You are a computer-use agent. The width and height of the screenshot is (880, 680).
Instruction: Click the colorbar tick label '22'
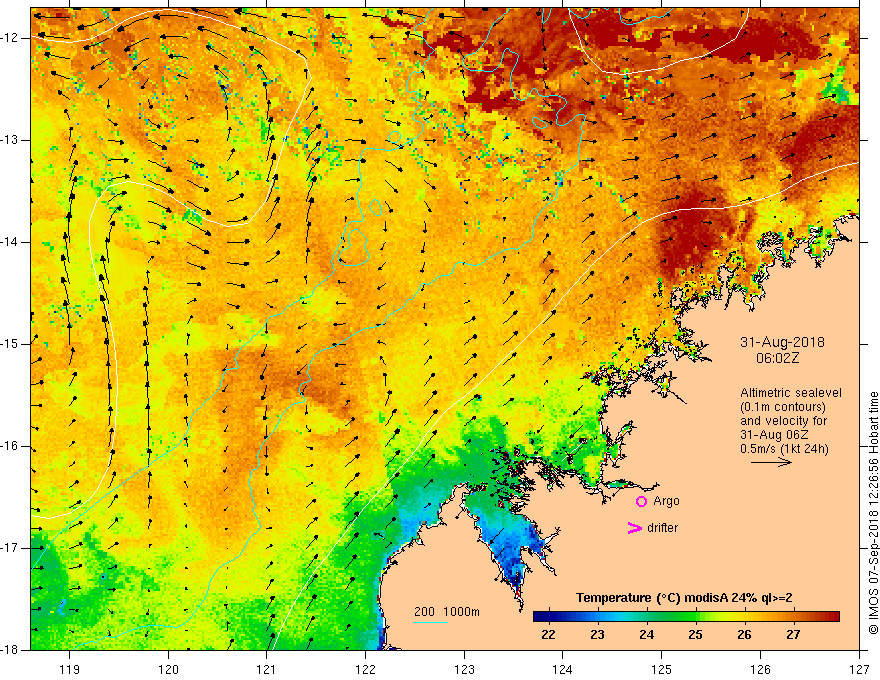[x=548, y=635]
